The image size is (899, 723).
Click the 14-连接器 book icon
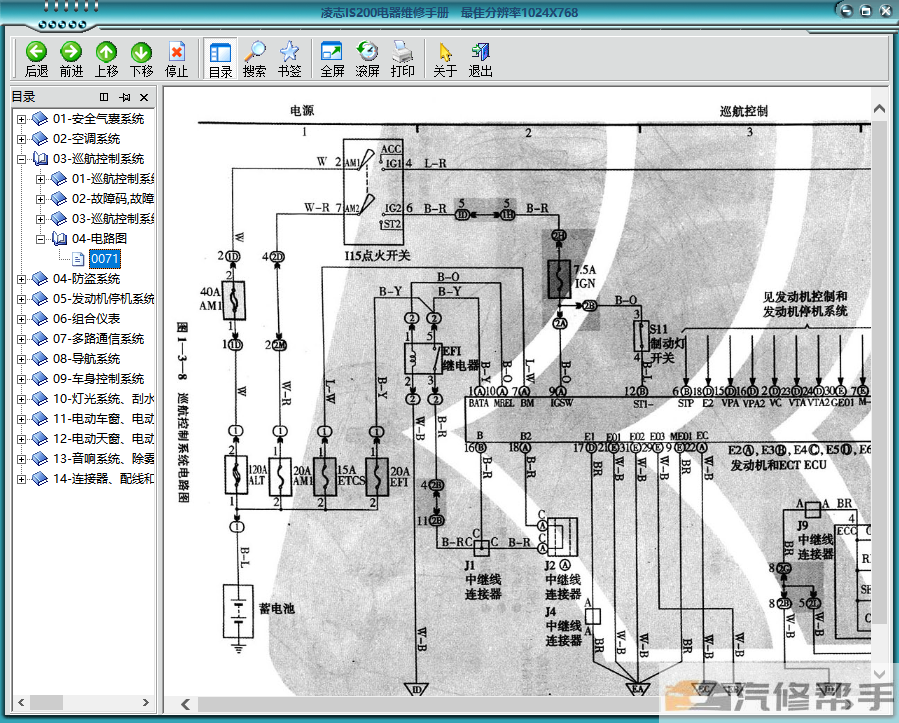40,478
